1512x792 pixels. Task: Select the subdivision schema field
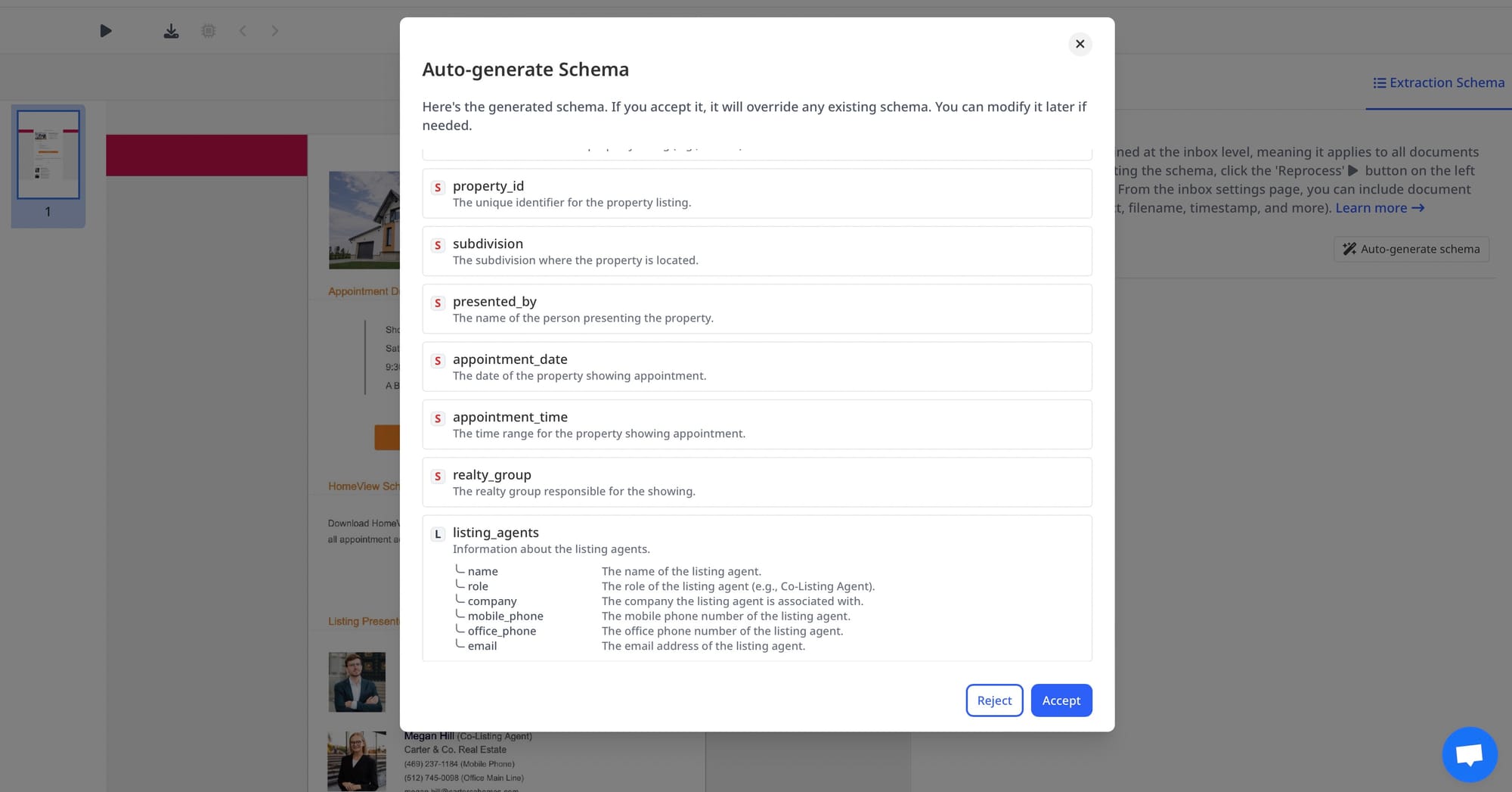tap(756, 251)
